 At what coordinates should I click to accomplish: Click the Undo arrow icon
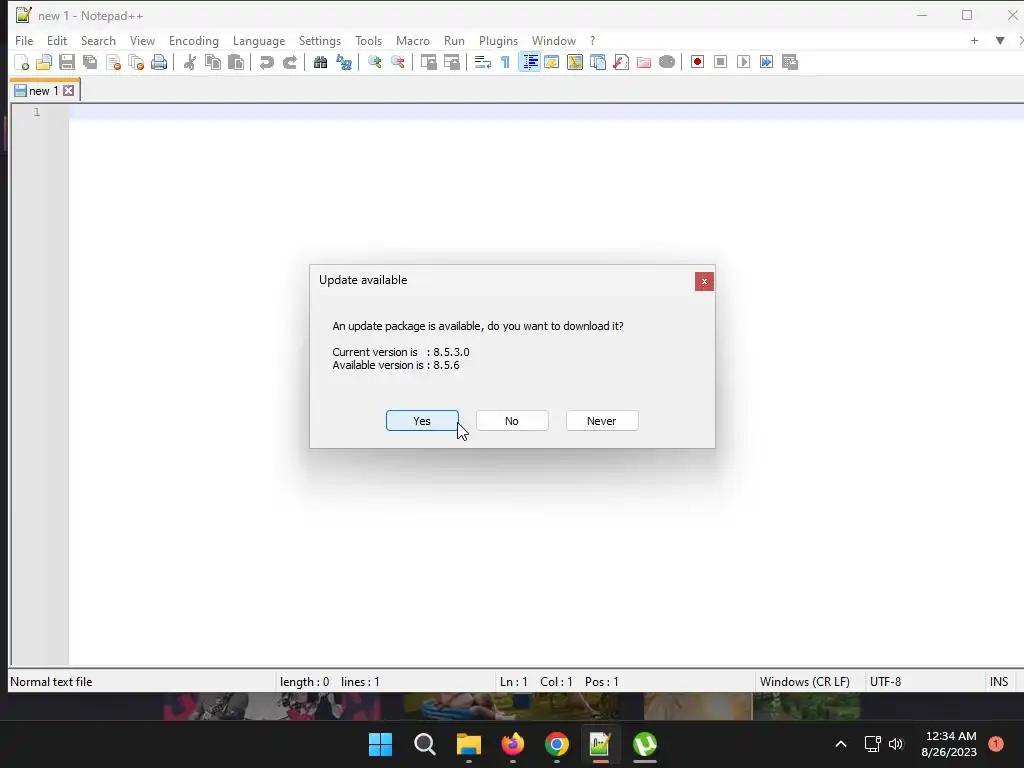(266, 62)
